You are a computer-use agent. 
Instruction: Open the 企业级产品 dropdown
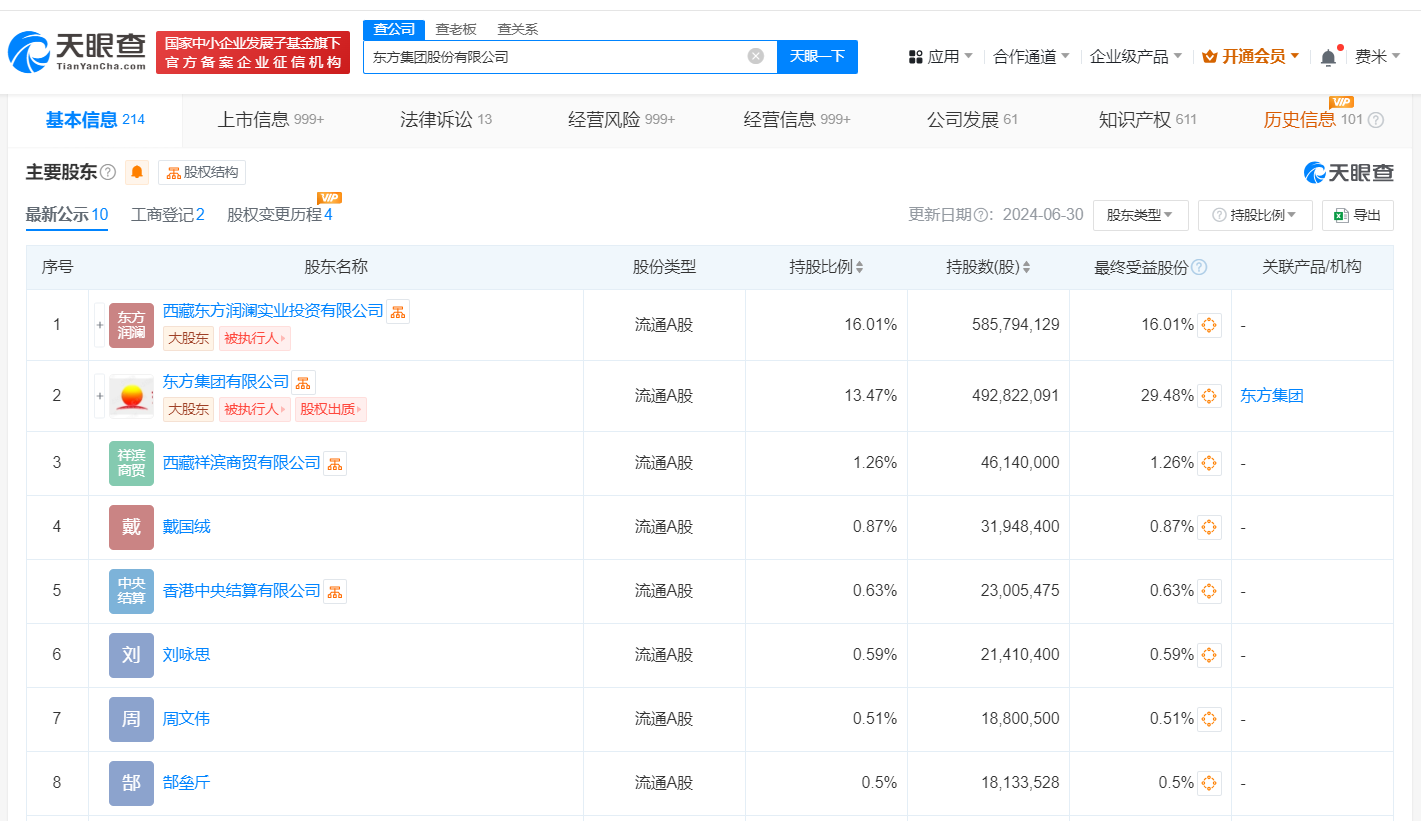[1134, 57]
